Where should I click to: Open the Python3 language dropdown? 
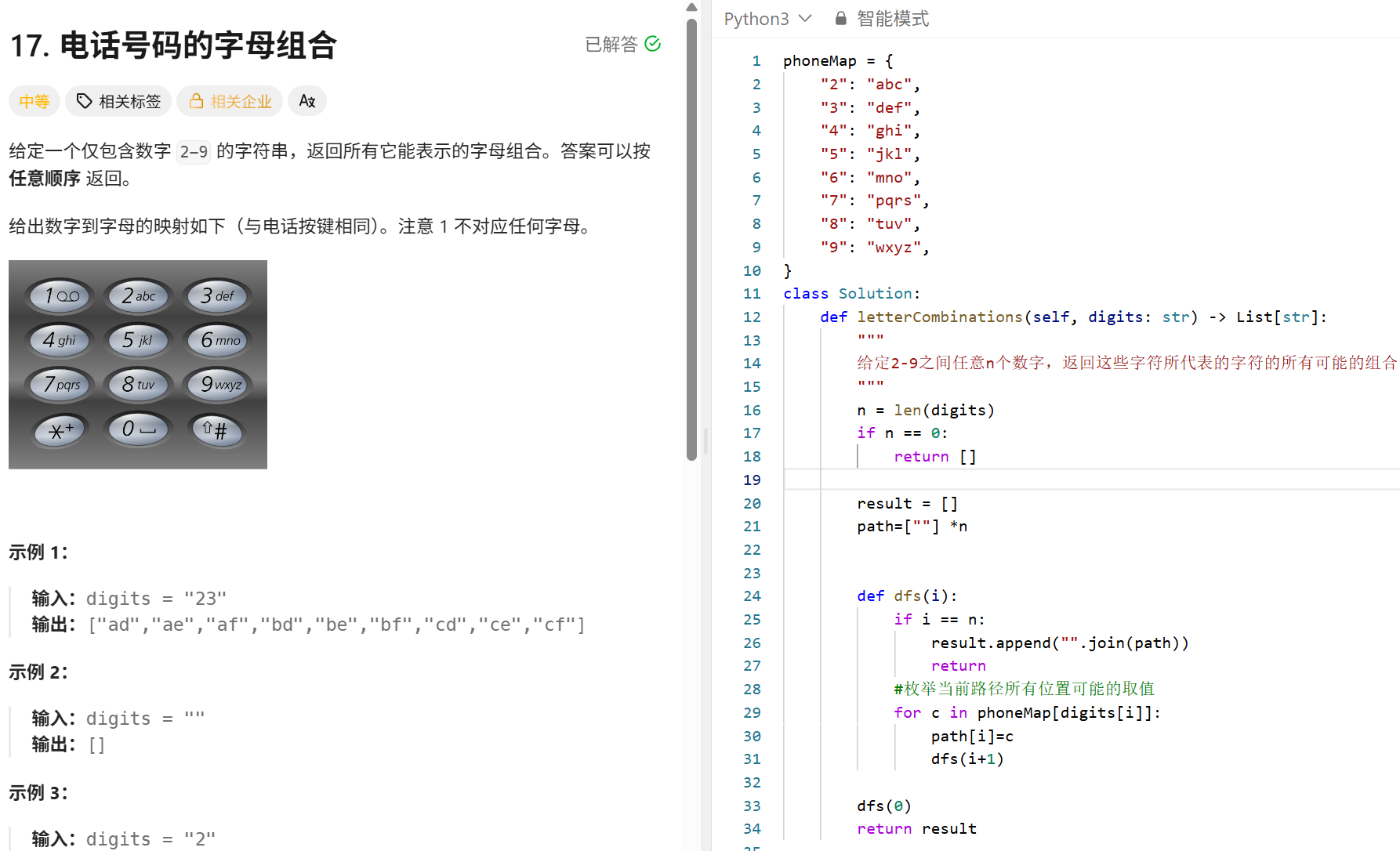click(768, 18)
